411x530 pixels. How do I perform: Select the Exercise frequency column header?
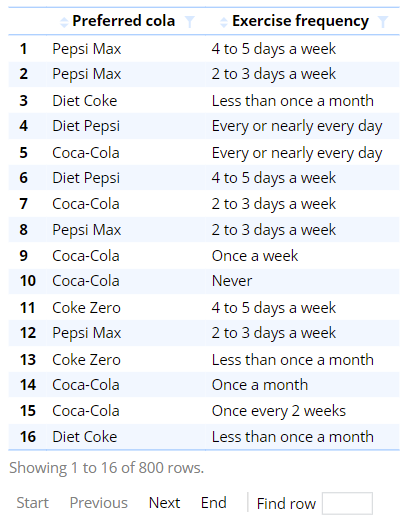pos(300,21)
